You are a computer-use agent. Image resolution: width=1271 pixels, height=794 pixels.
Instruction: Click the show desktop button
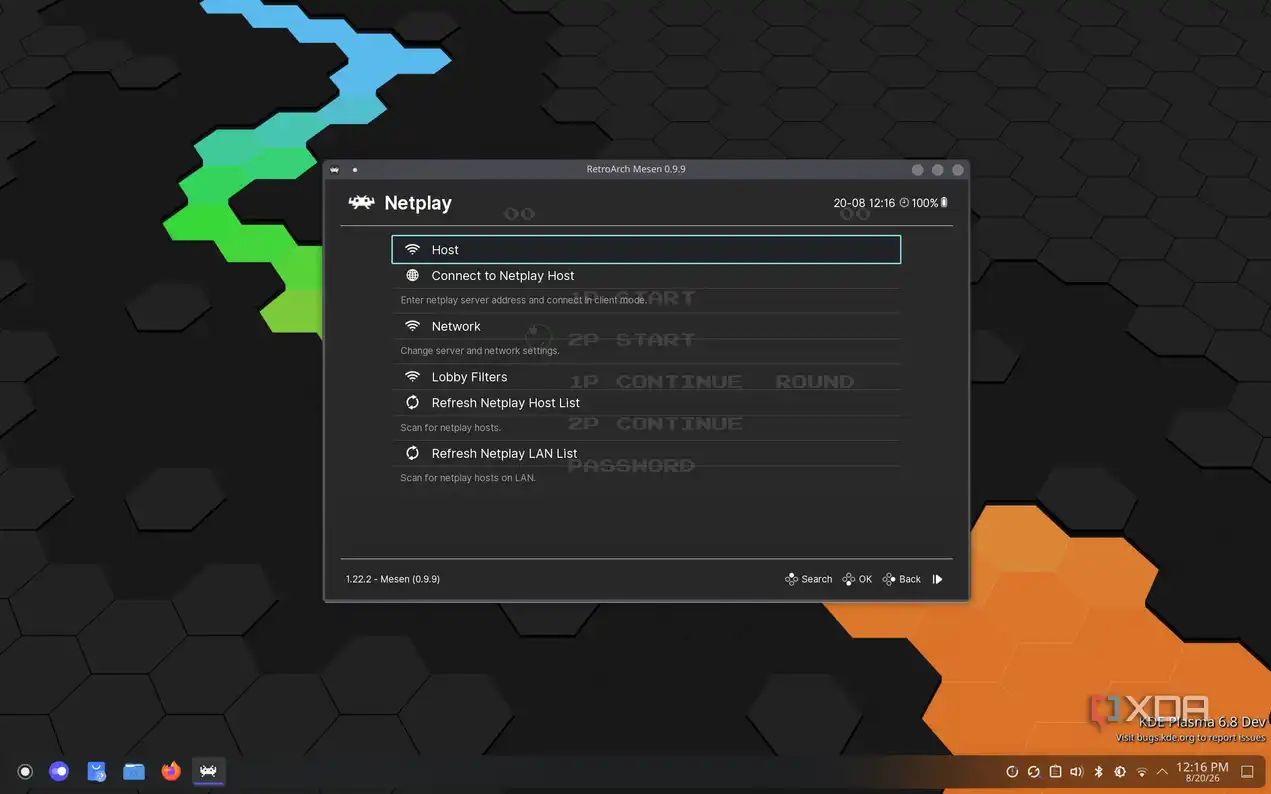click(1247, 772)
